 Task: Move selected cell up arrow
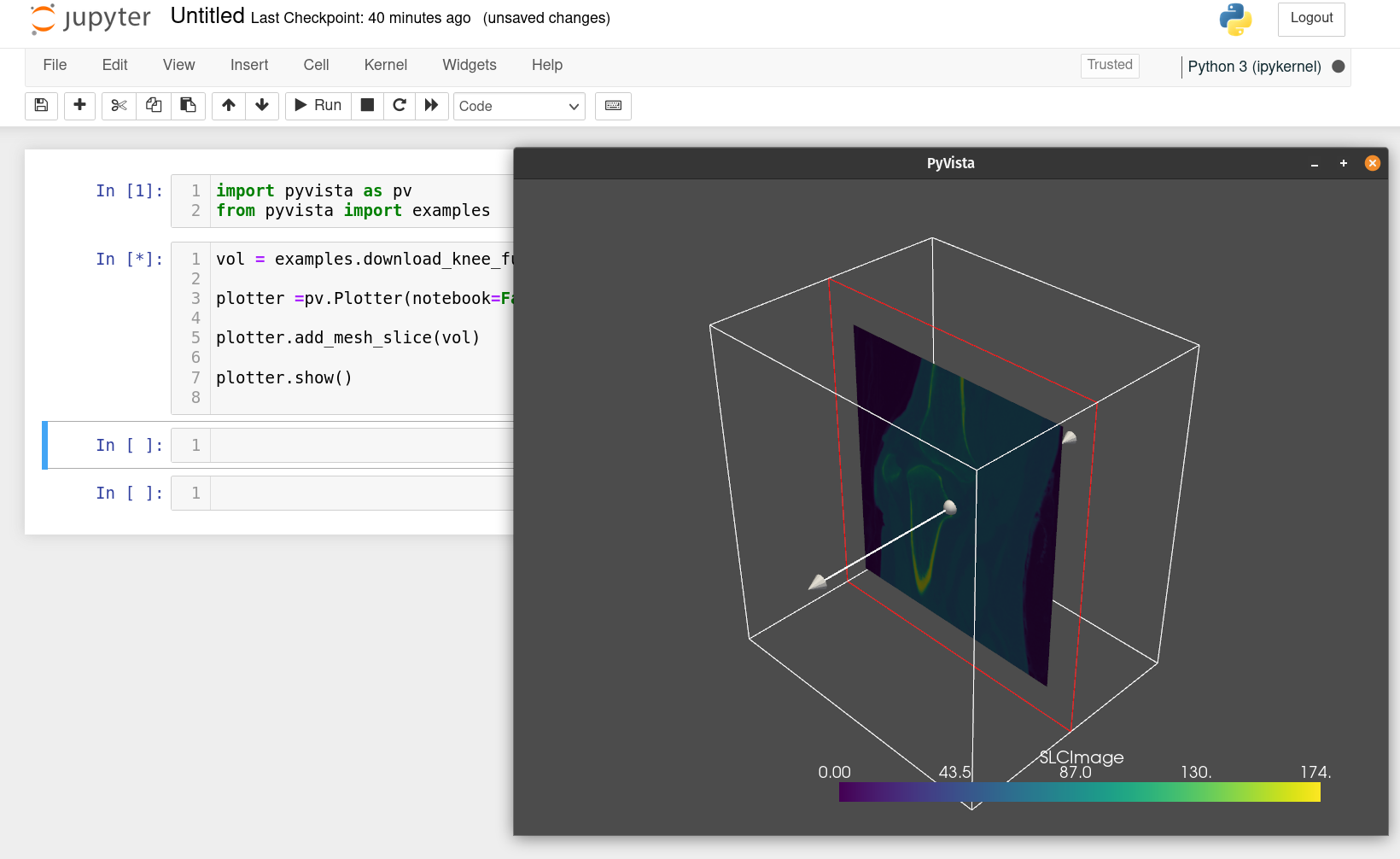[x=228, y=106]
